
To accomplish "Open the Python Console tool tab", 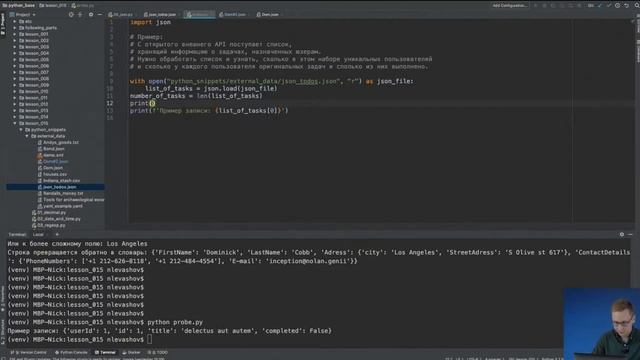I will [x=71, y=352].
